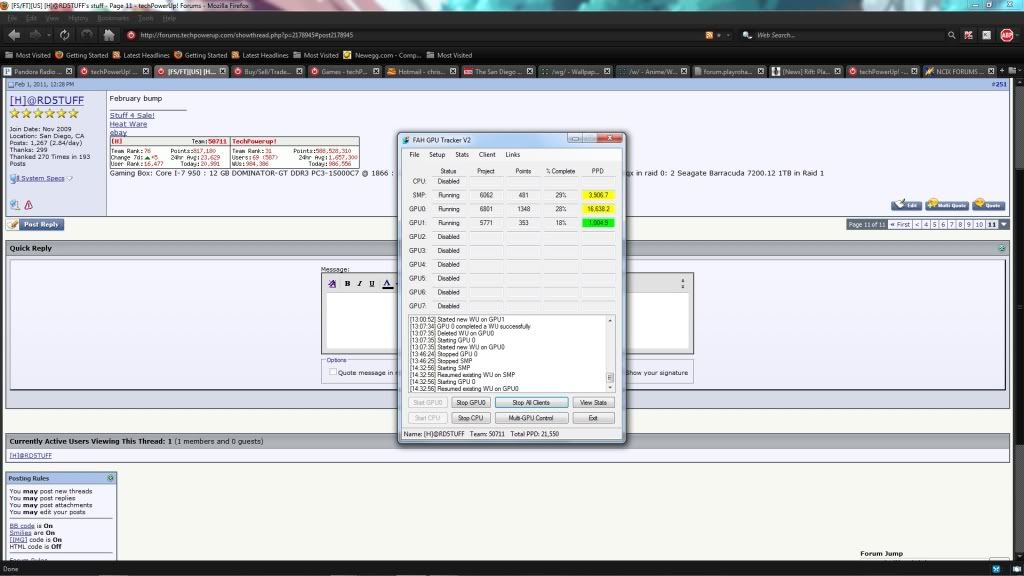This screenshot has height=576, width=1024.
Task: Open the Multi-GPU Control button
Action: point(531,418)
